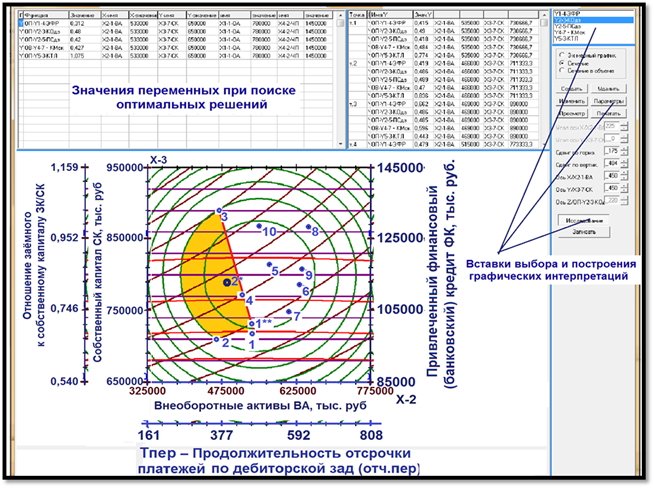Click the 'Просмотр' button
The height and width of the screenshot is (488, 654).
571,113
